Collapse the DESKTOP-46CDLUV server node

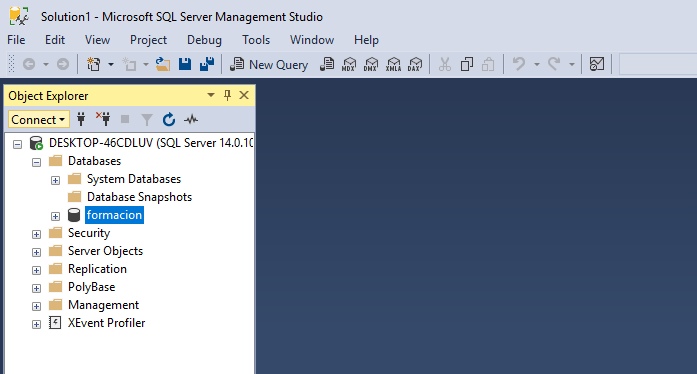[x=17, y=145]
